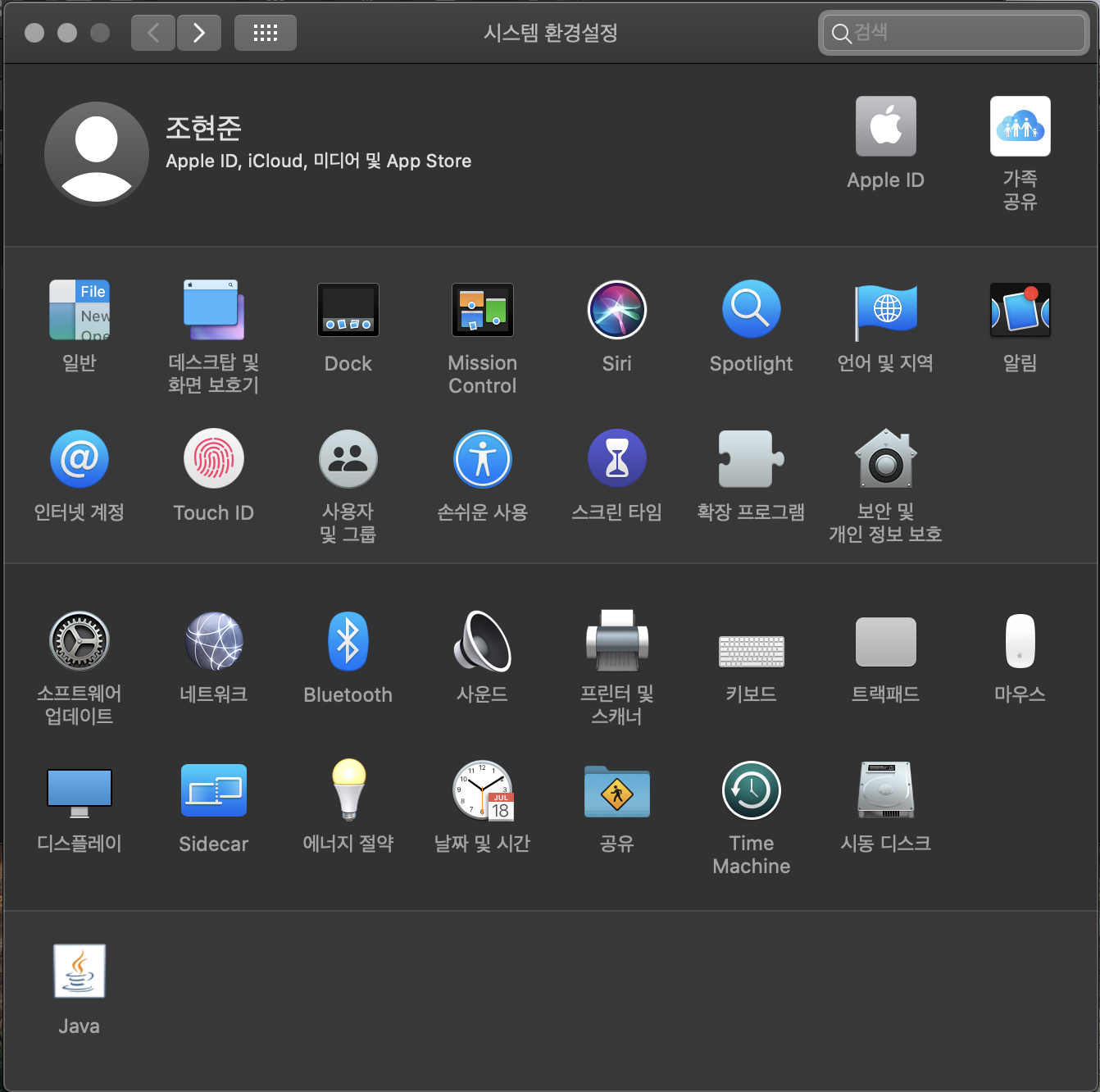Open 손쉬운 사용 accessibility pane
This screenshot has height=1092, width=1100.
tap(483, 459)
